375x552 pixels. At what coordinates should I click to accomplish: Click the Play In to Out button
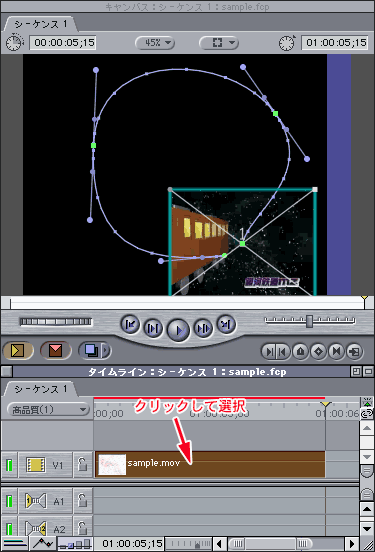pyautogui.click(x=153, y=328)
